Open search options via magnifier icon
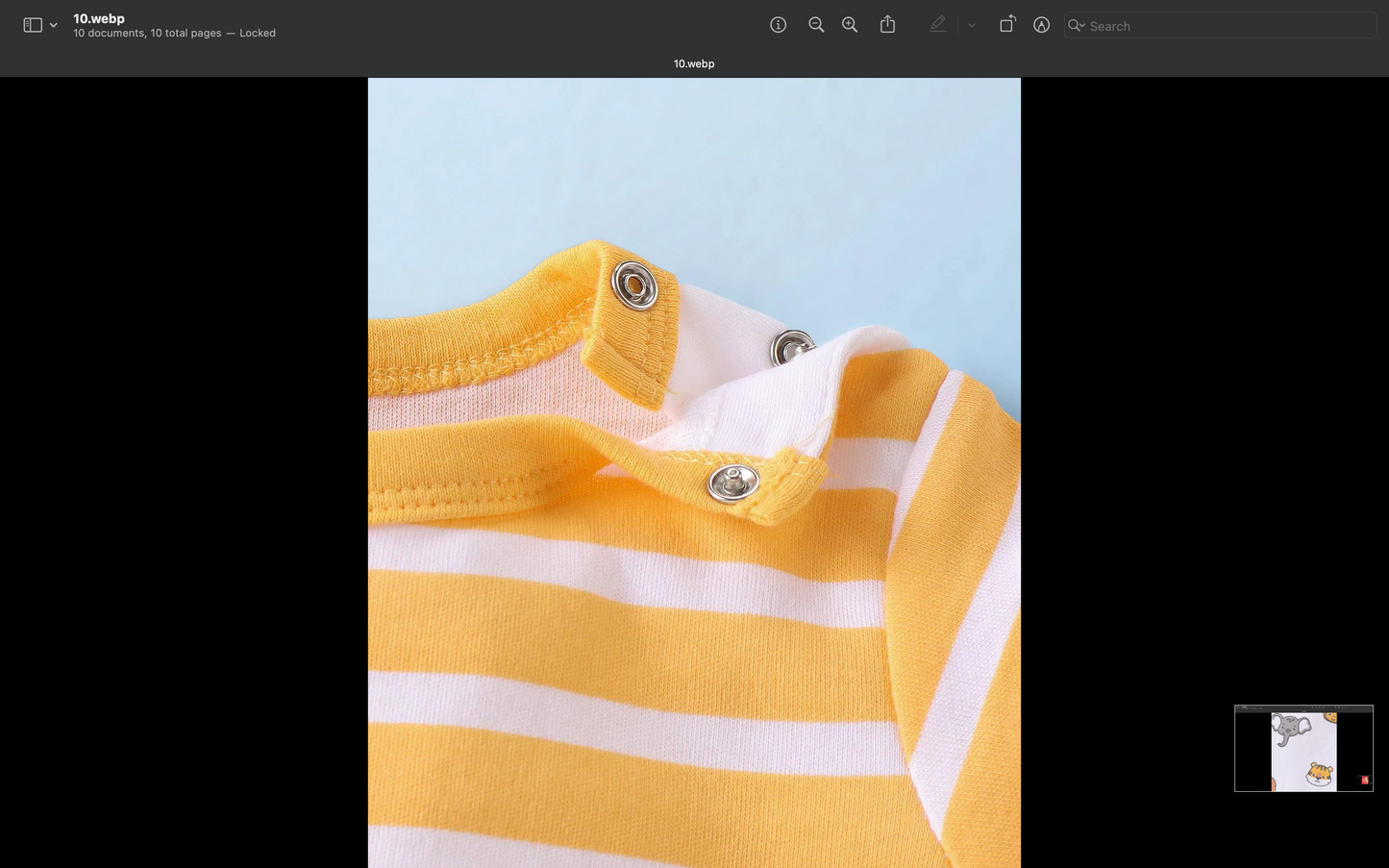Viewport: 1389px width, 868px height. click(x=1077, y=26)
